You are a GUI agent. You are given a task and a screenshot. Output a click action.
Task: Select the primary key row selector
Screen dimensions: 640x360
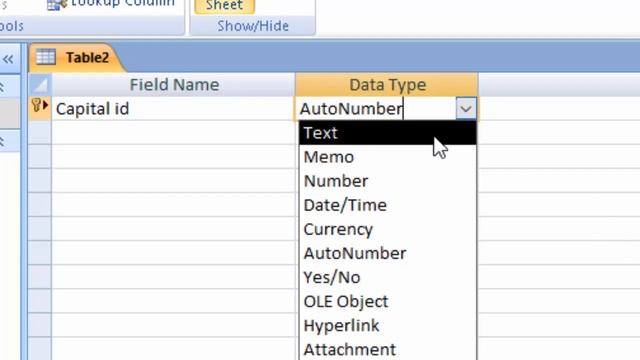(x=40, y=108)
